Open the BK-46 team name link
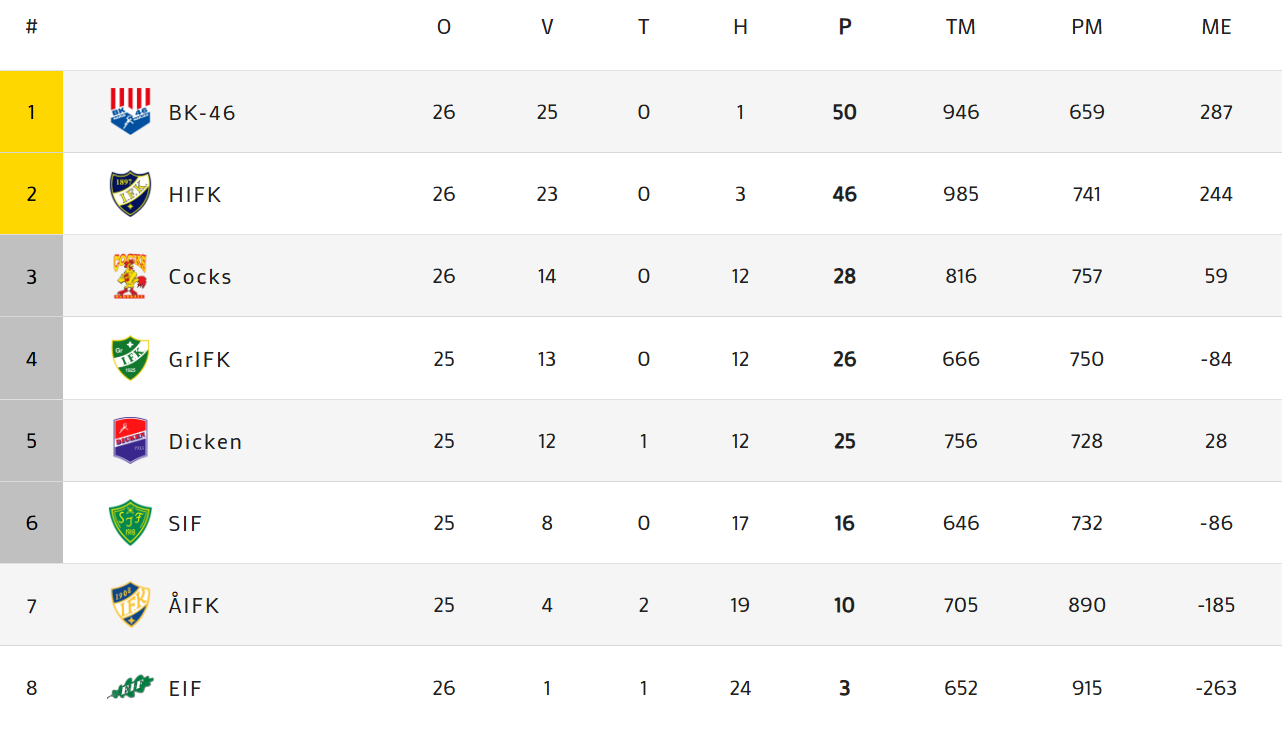This screenshot has height=733, width=1283. click(x=202, y=112)
